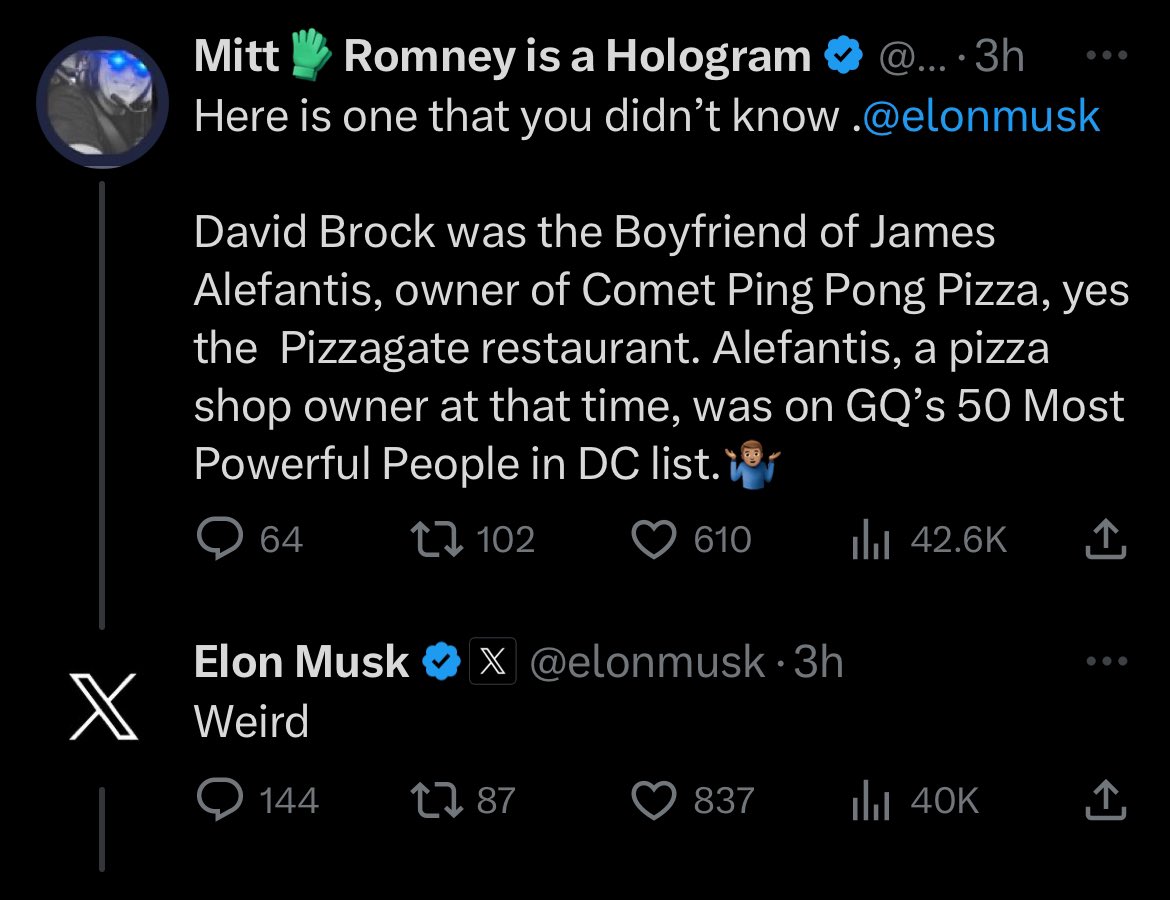Click the X affiliation badge beside Elon Musk
Image resolution: width=1170 pixels, height=900 pixels.
492,663
